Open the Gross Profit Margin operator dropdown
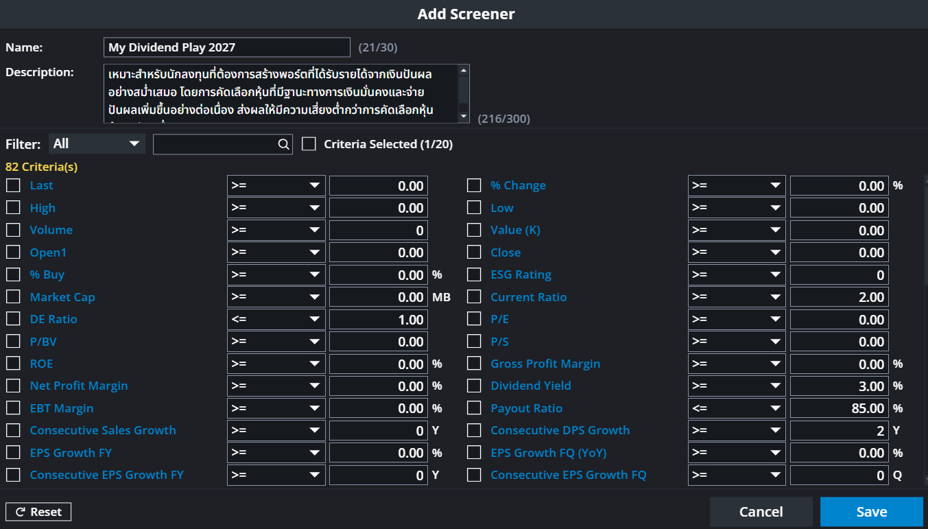 pyautogui.click(x=736, y=364)
